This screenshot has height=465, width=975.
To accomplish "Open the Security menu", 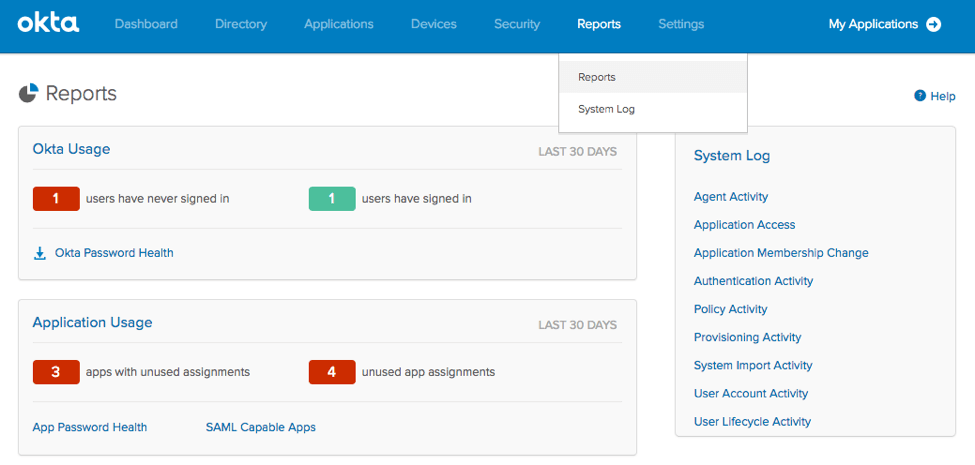I will 517,24.
